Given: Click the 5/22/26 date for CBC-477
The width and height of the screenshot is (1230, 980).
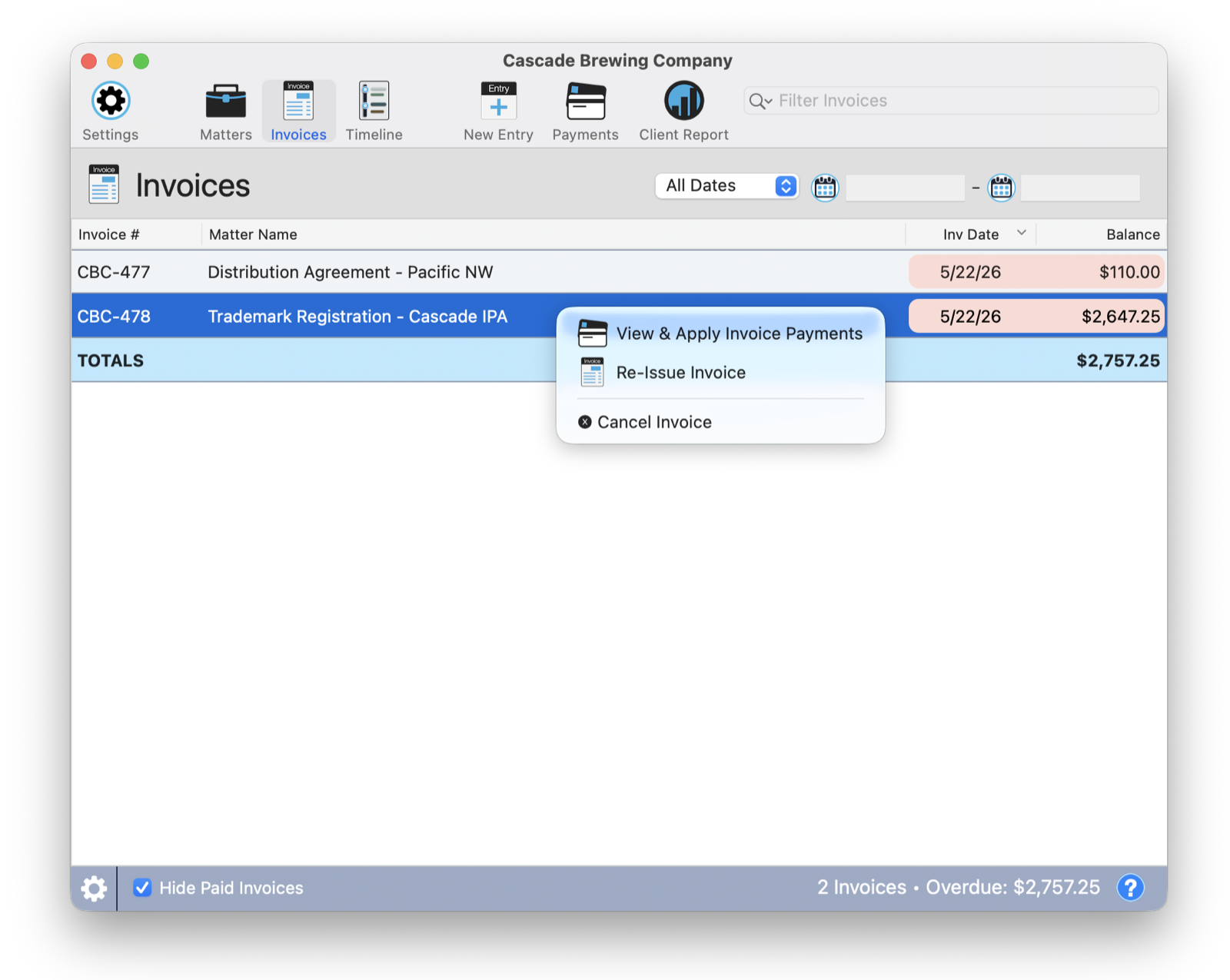Looking at the screenshot, I should point(970,272).
